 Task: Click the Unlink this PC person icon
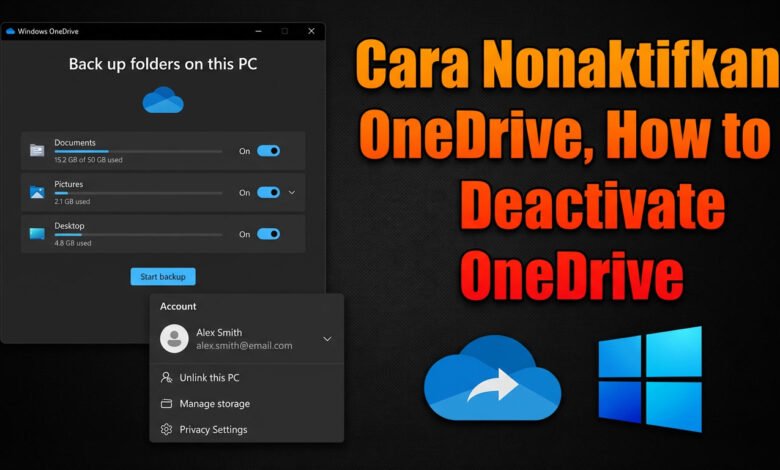166,377
